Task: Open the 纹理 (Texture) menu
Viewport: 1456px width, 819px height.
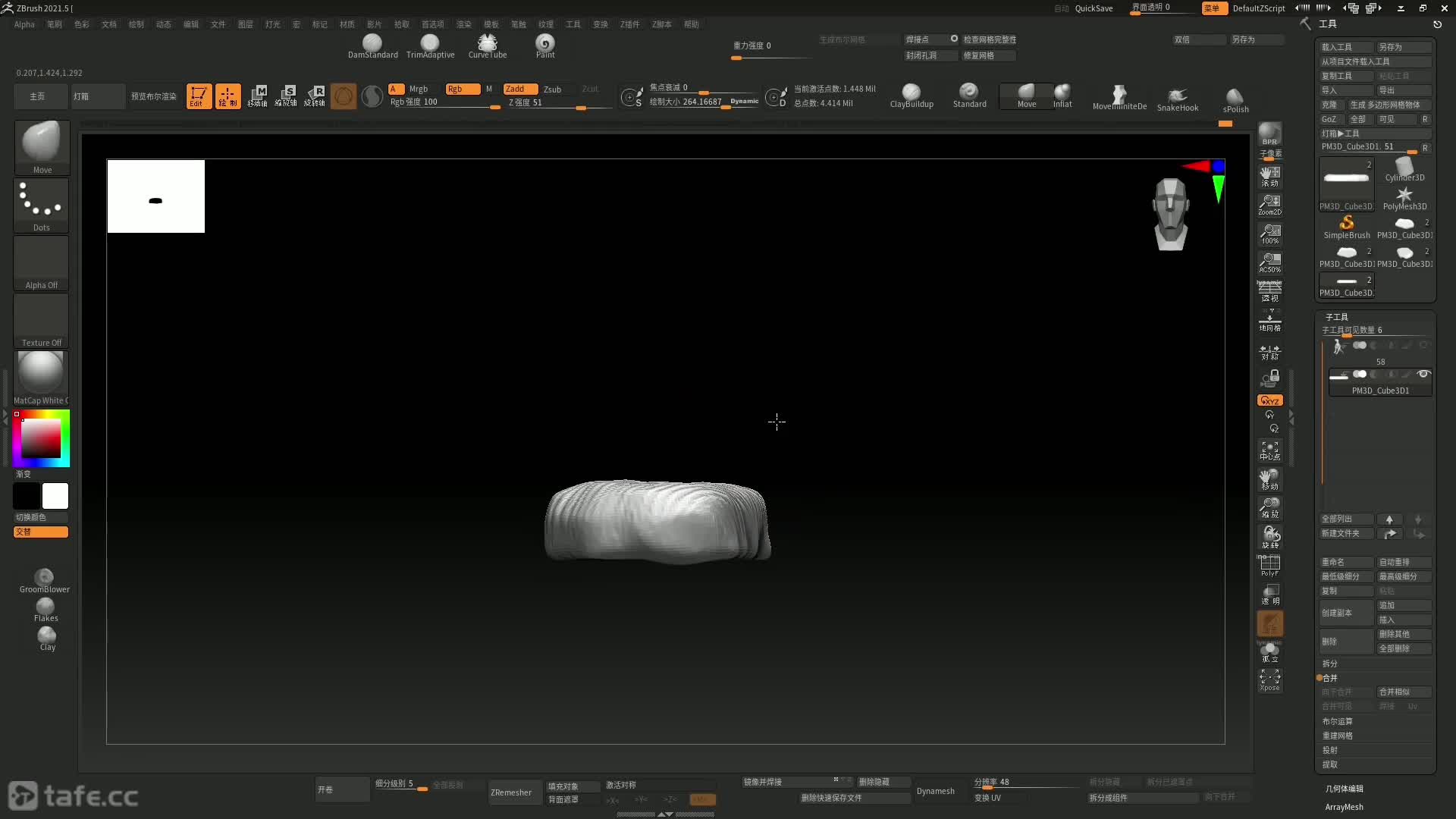Action: pos(545,24)
